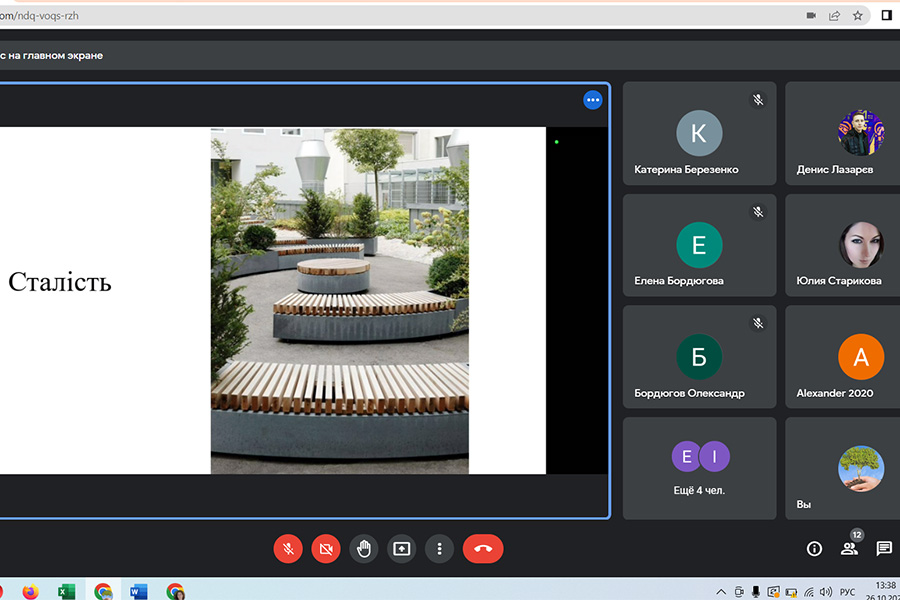Click muted mic icon on Елена Бордюгова
The height and width of the screenshot is (600, 900).
(x=758, y=212)
